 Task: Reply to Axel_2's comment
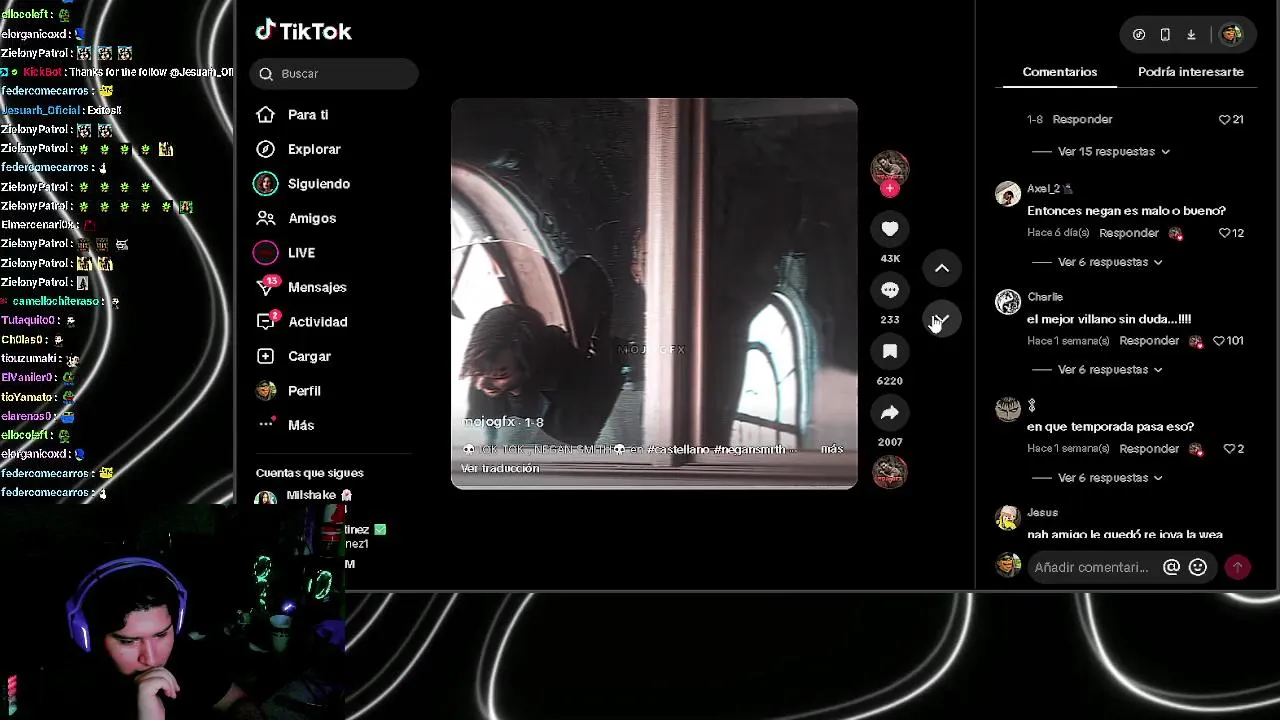(x=1128, y=233)
